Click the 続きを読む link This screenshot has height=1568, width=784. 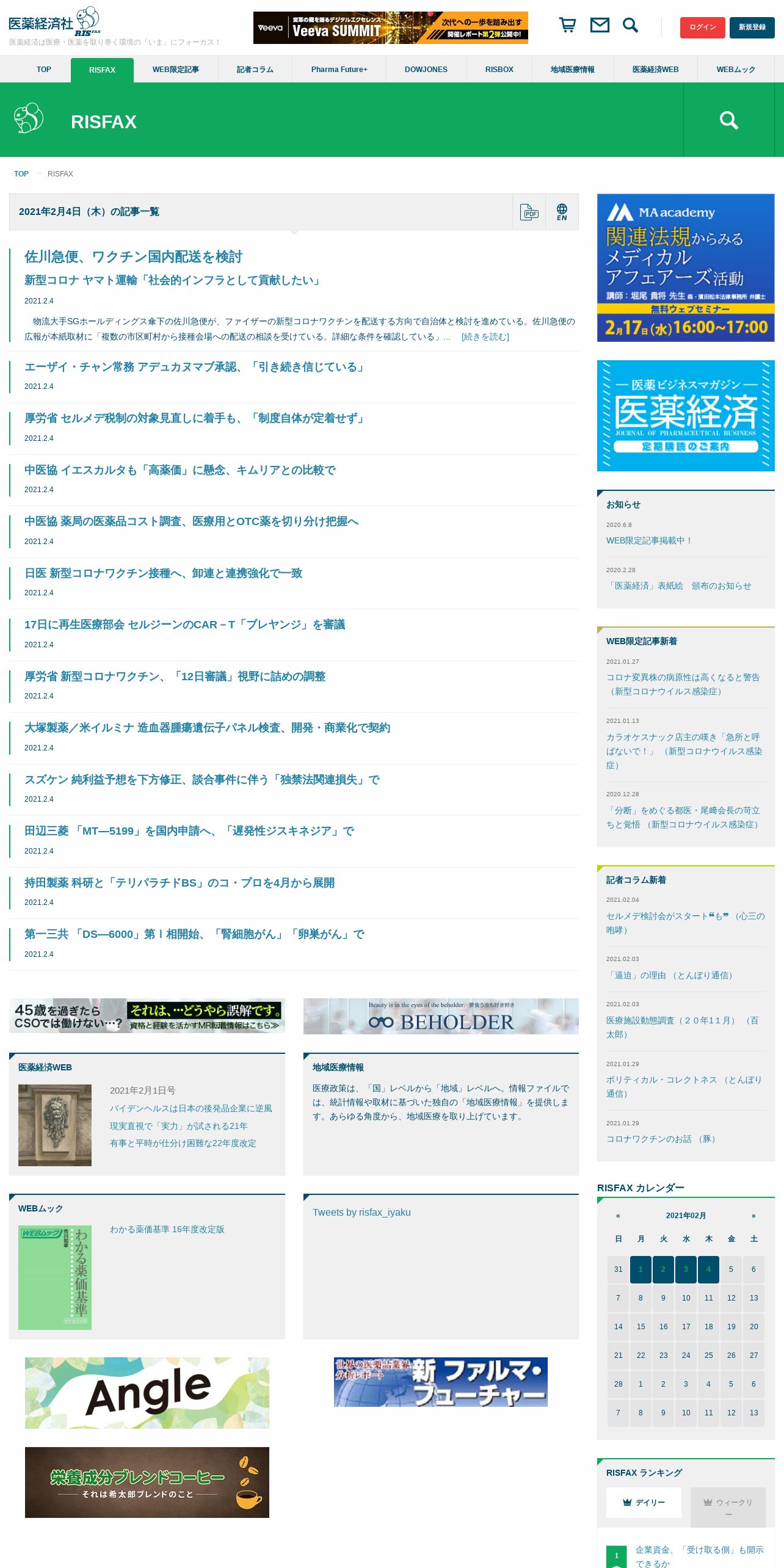click(485, 336)
